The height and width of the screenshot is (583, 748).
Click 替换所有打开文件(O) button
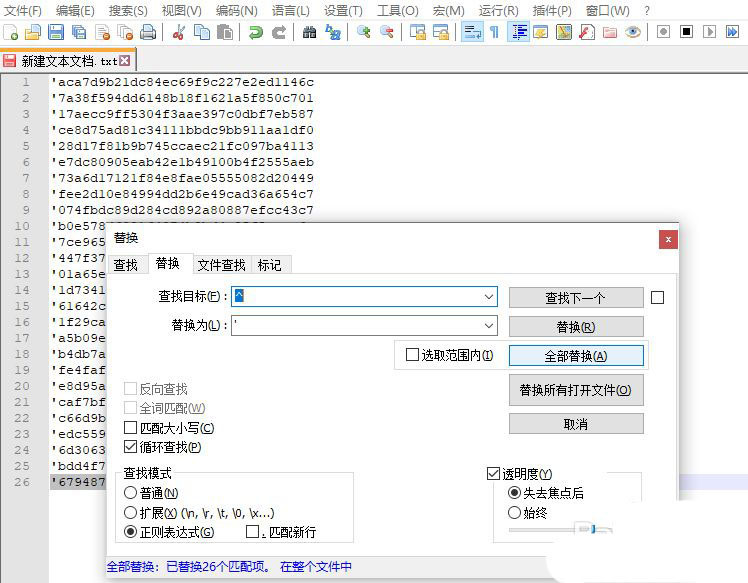pyautogui.click(x=576, y=390)
